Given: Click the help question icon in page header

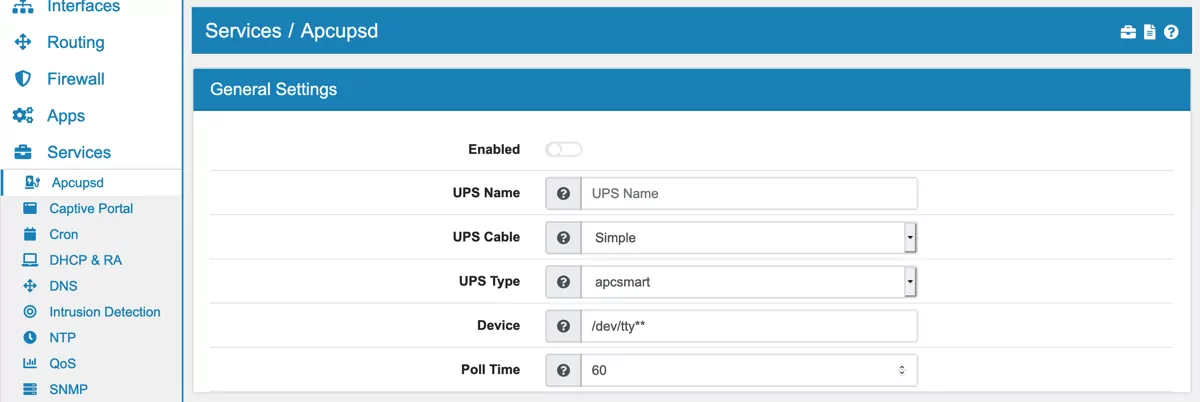Looking at the screenshot, I should (1171, 32).
